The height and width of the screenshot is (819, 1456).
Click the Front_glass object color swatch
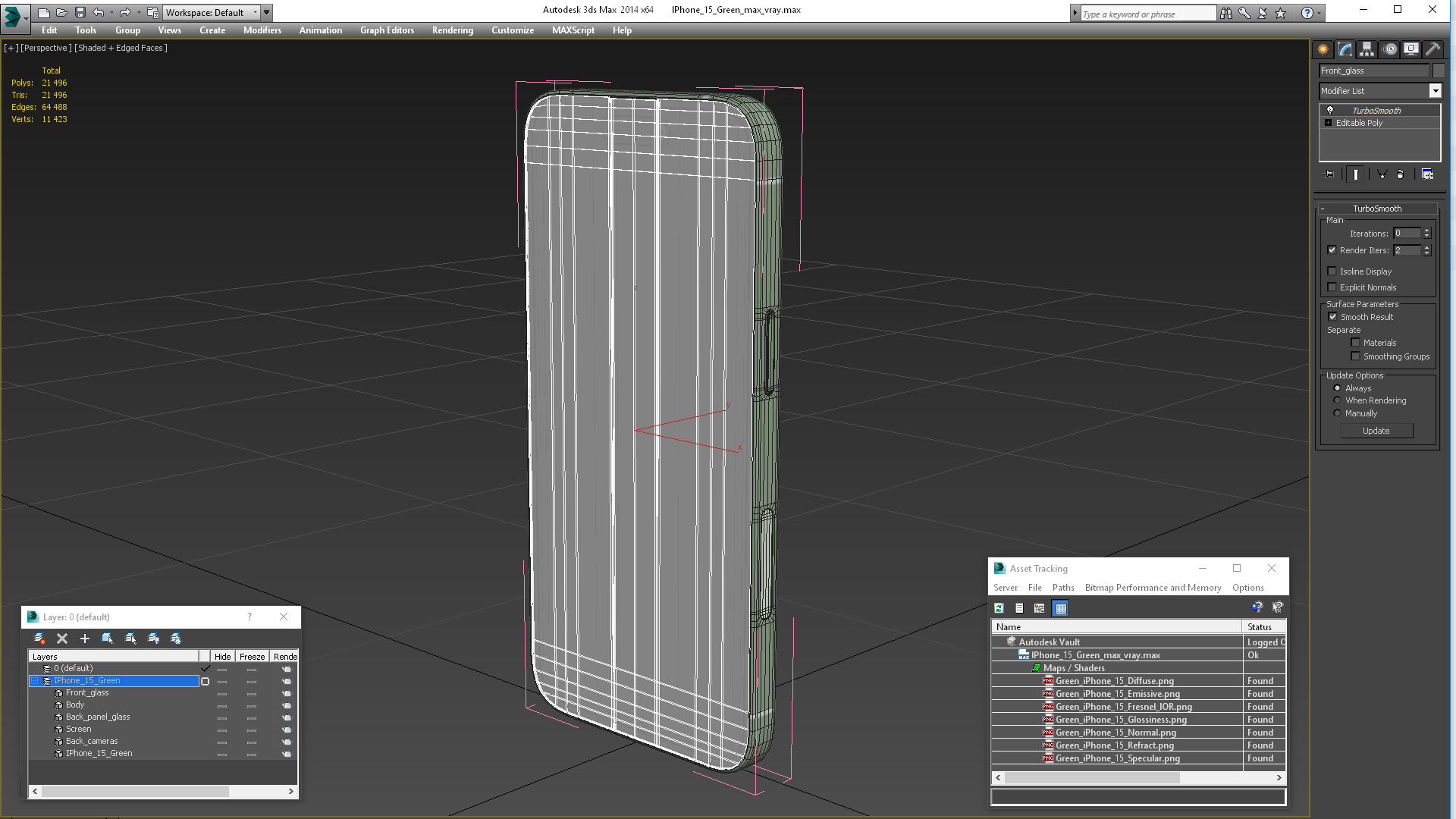click(1439, 71)
